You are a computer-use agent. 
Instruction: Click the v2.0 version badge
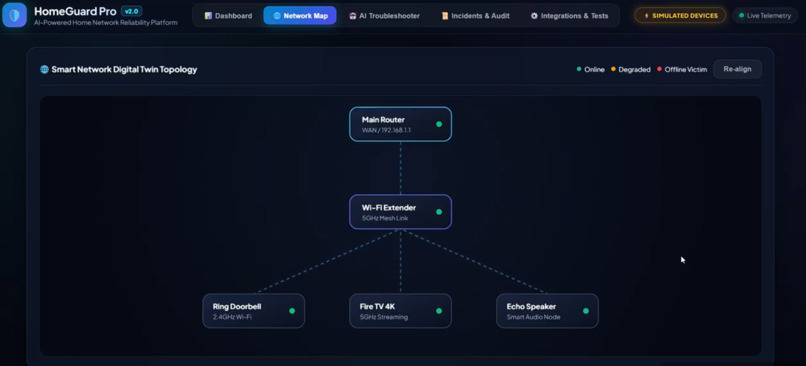coord(132,11)
